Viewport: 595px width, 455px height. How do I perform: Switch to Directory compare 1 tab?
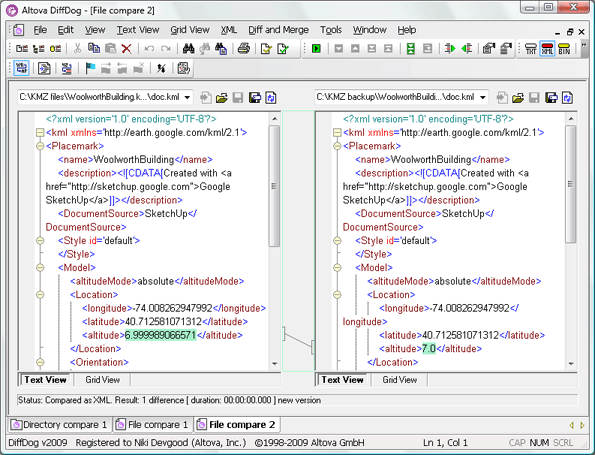(x=59, y=425)
